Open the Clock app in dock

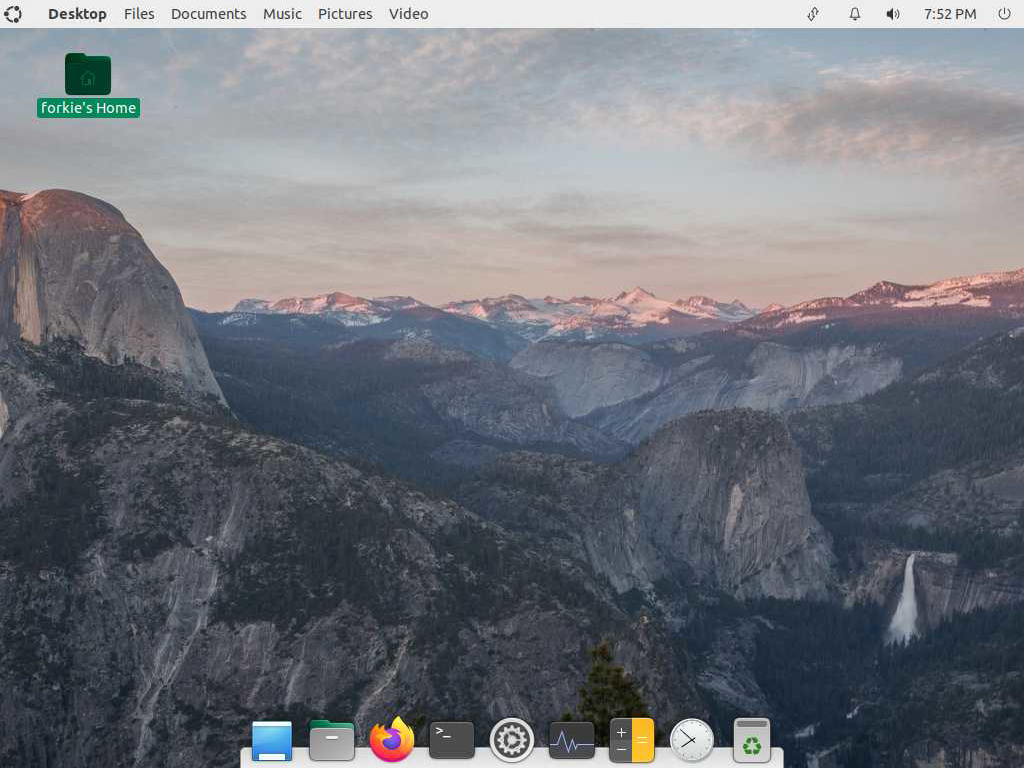click(692, 741)
